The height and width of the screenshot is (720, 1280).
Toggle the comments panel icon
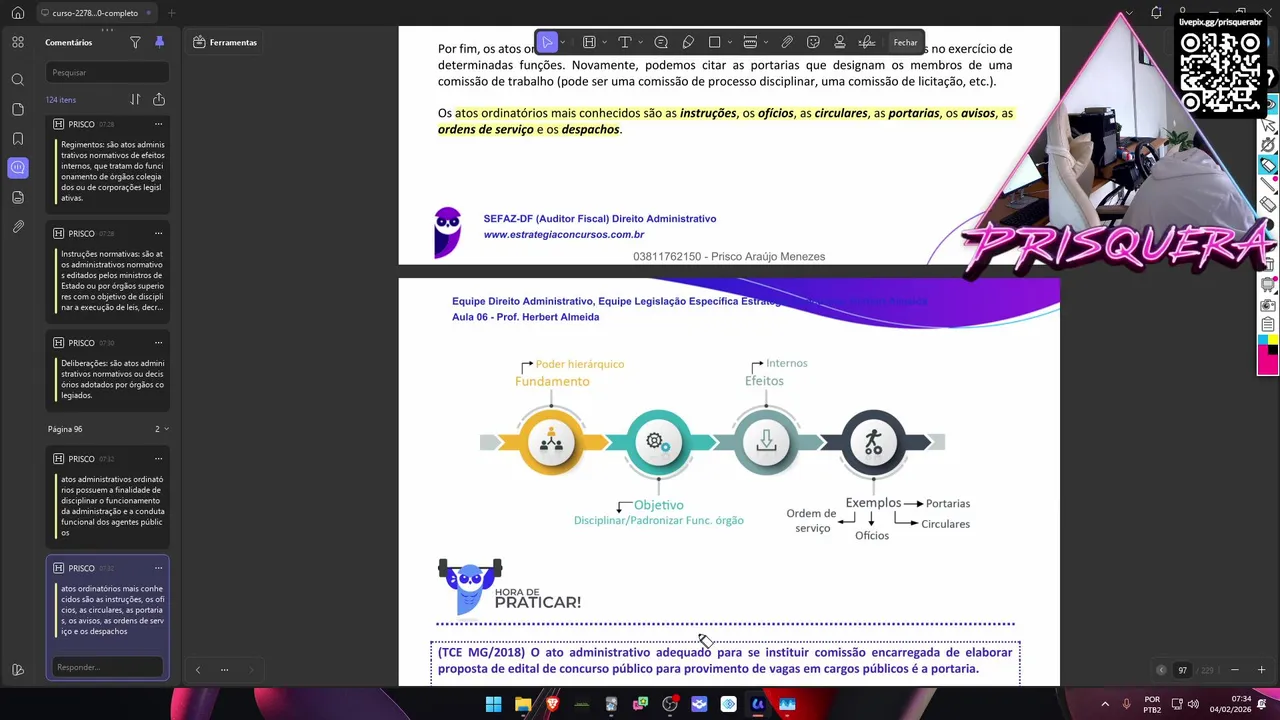17,168
